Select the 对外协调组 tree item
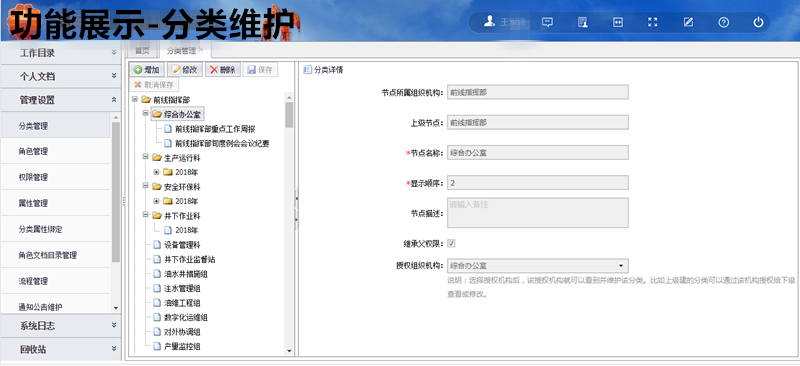 pyautogui.click(x=177, y=332)
